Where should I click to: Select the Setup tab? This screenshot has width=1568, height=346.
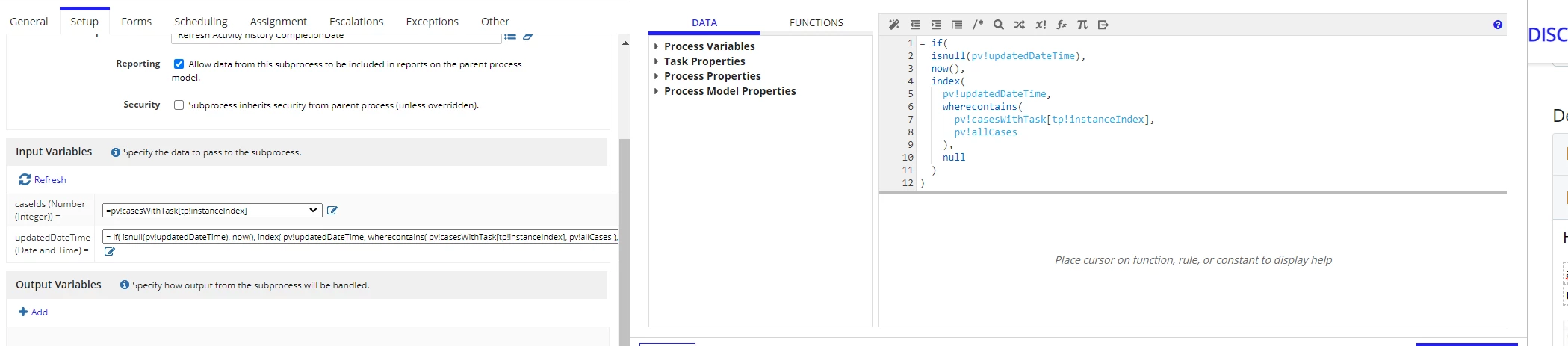pos(84,22)
